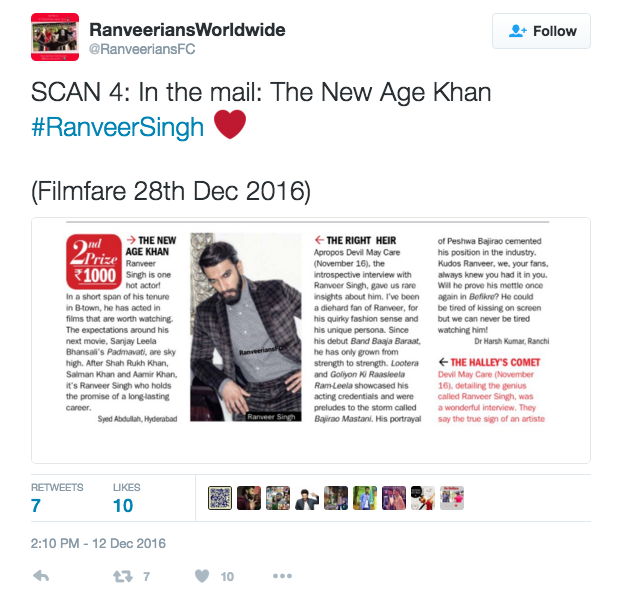Click the retweet count number beside retweet icon
The height and width of the screenshot is (611, 619).
point(146,577)
